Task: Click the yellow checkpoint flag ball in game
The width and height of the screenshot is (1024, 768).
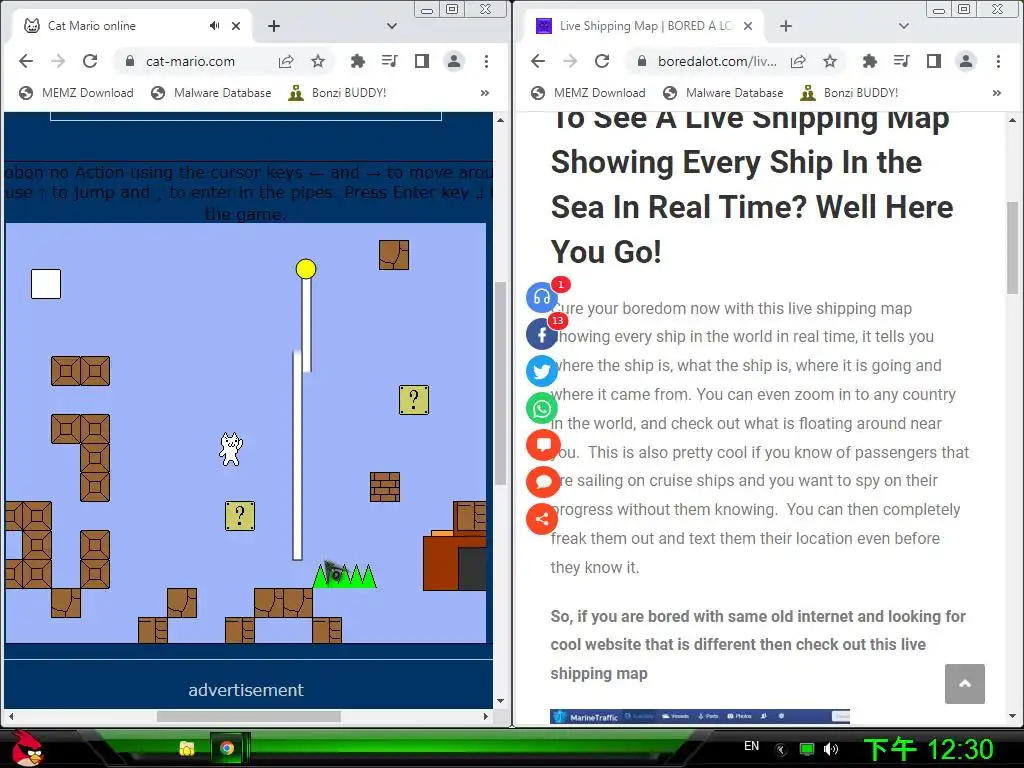Action: [306, 269]
